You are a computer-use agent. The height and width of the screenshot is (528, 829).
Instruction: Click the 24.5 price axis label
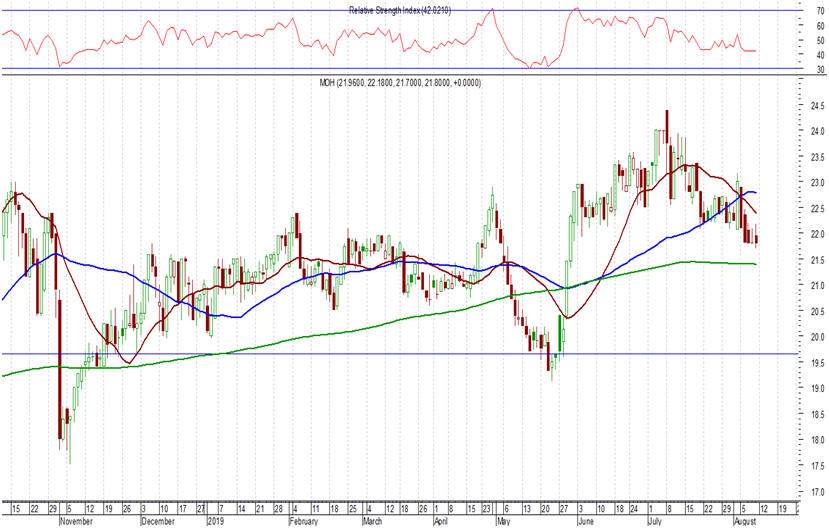(818, 106)
